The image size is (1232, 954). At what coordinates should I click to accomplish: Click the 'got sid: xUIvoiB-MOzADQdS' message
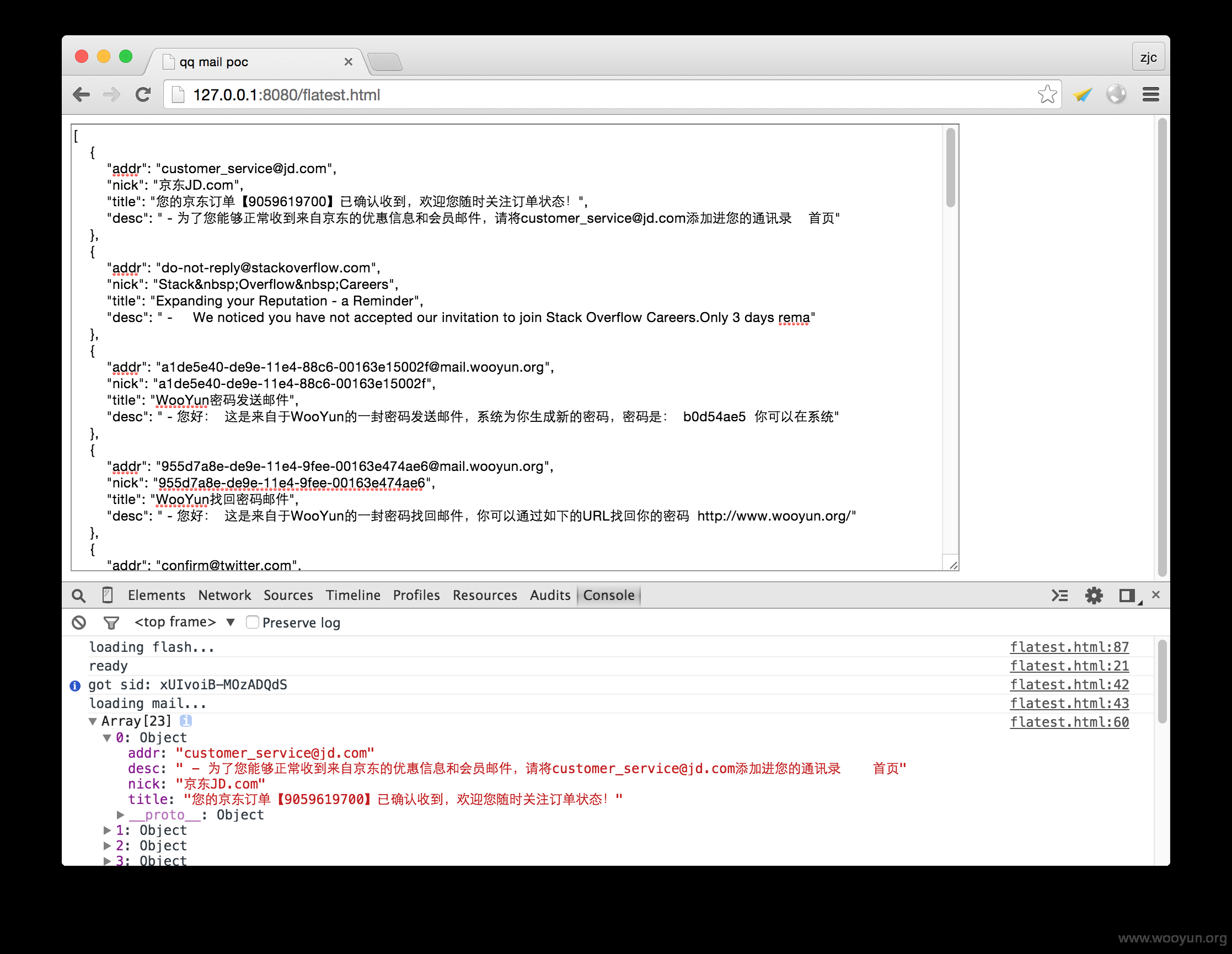pos(188,684)
